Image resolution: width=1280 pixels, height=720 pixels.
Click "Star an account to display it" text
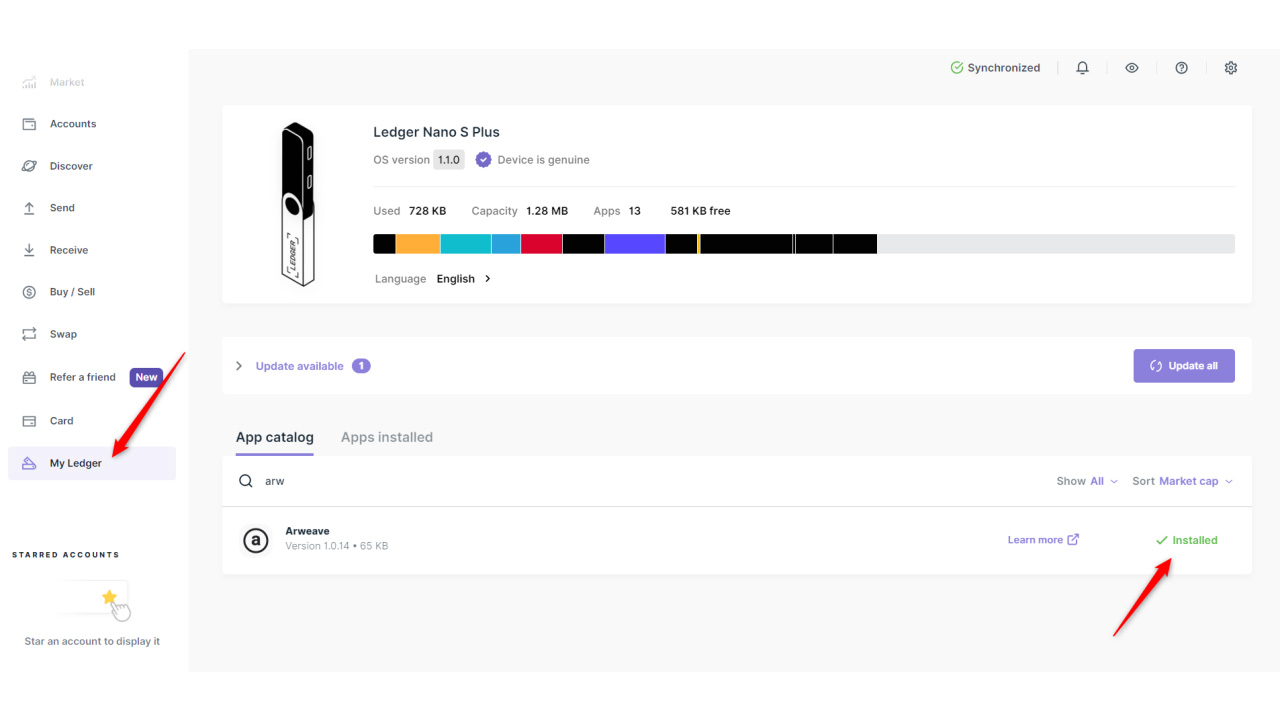coord(92,641)
